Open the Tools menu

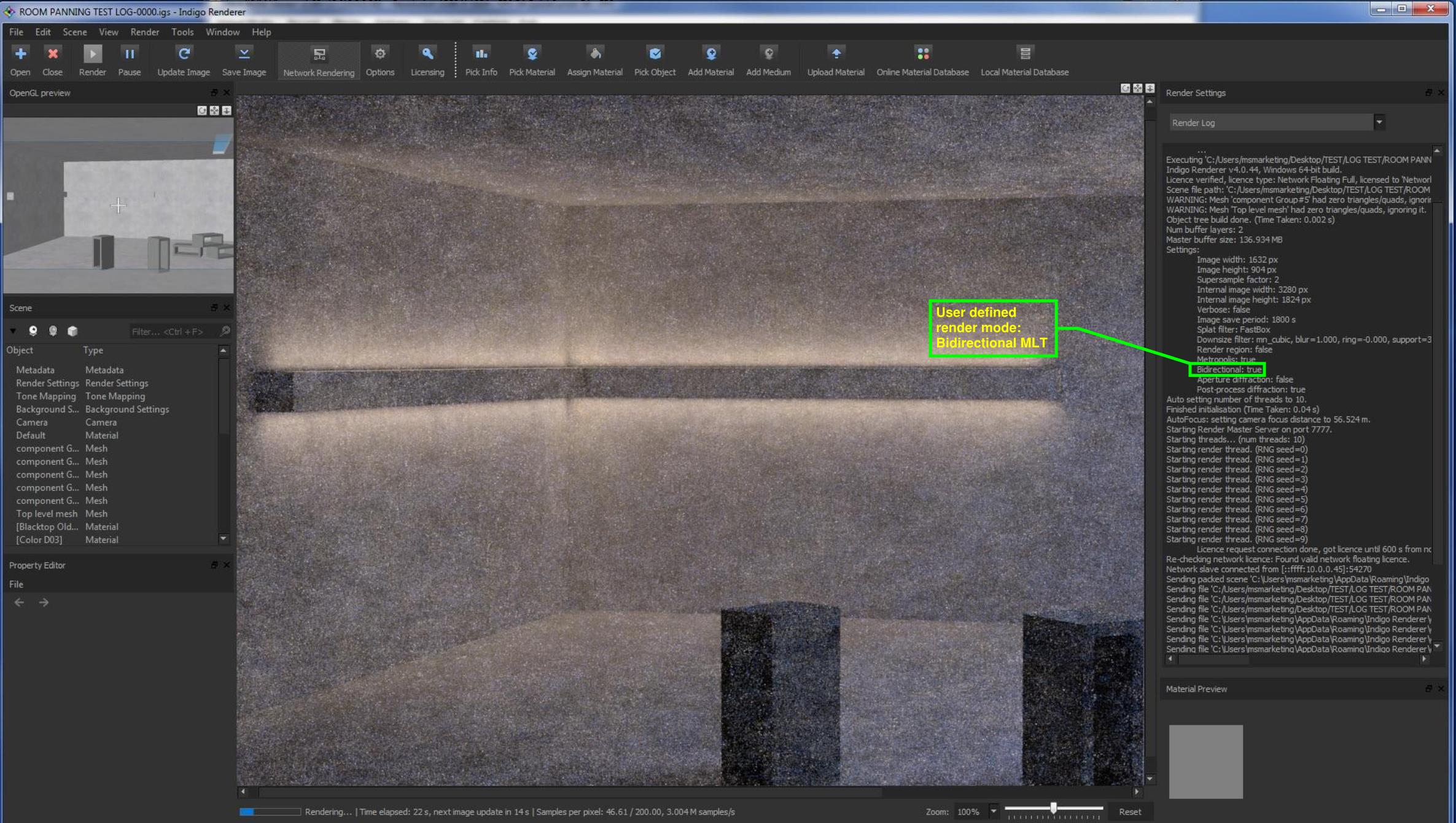click(182, 32)
